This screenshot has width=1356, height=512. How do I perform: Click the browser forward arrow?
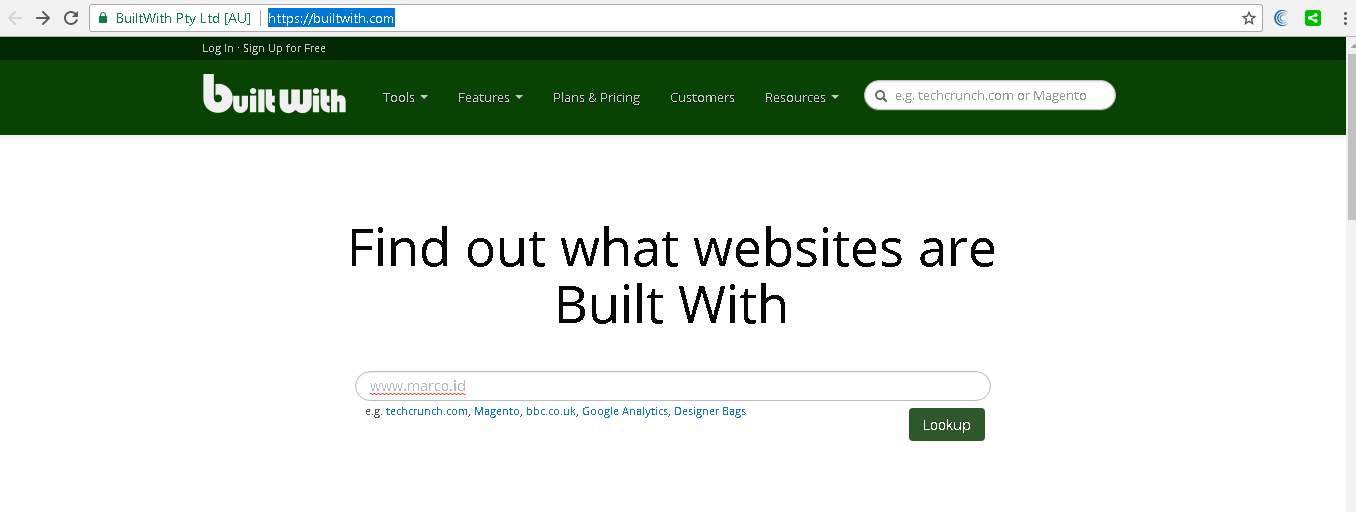(x=43, y=18)
